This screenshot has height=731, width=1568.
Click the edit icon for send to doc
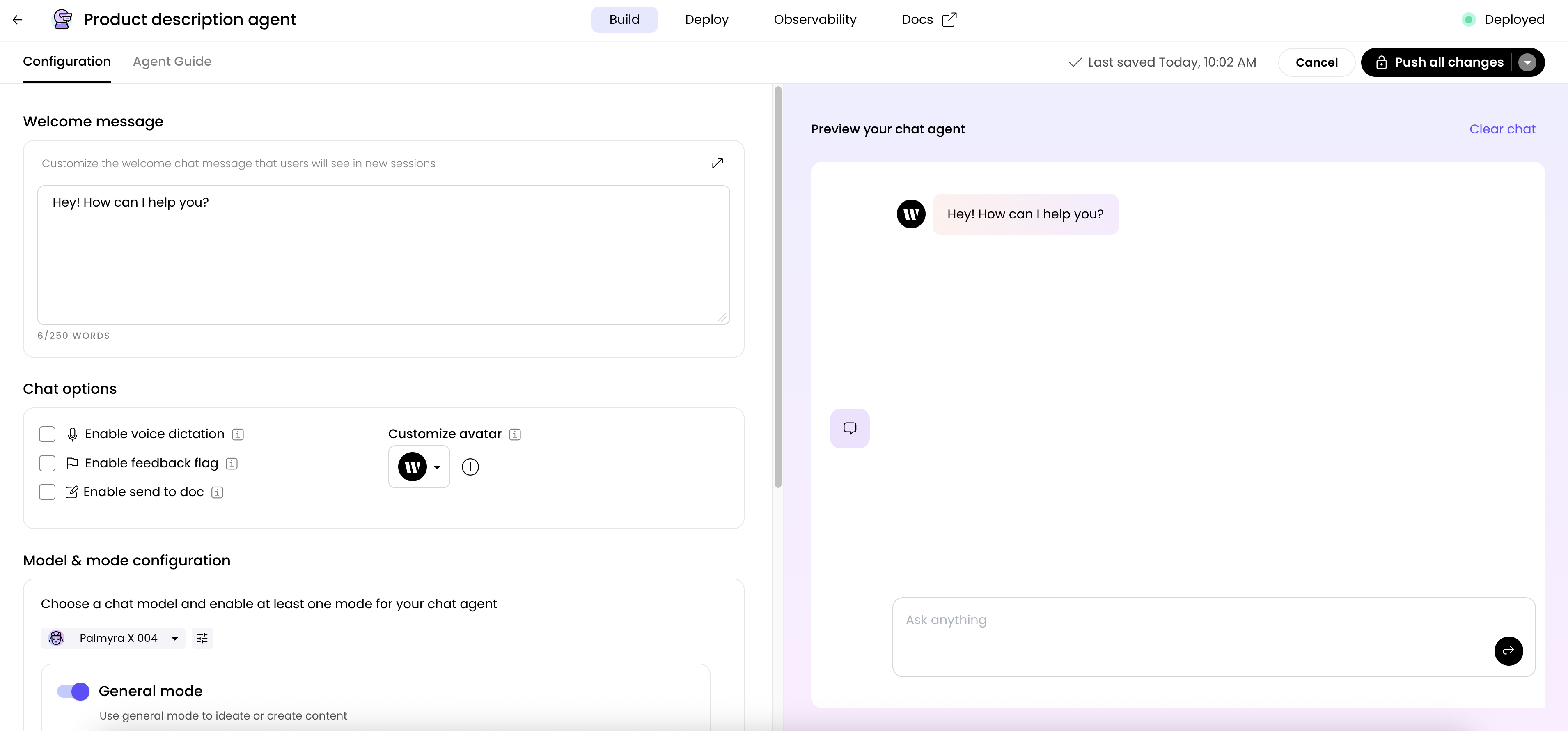tap(71, 492)
